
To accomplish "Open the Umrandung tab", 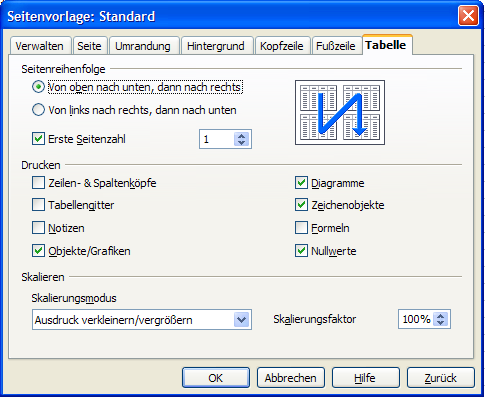I will tap(144, 46).
